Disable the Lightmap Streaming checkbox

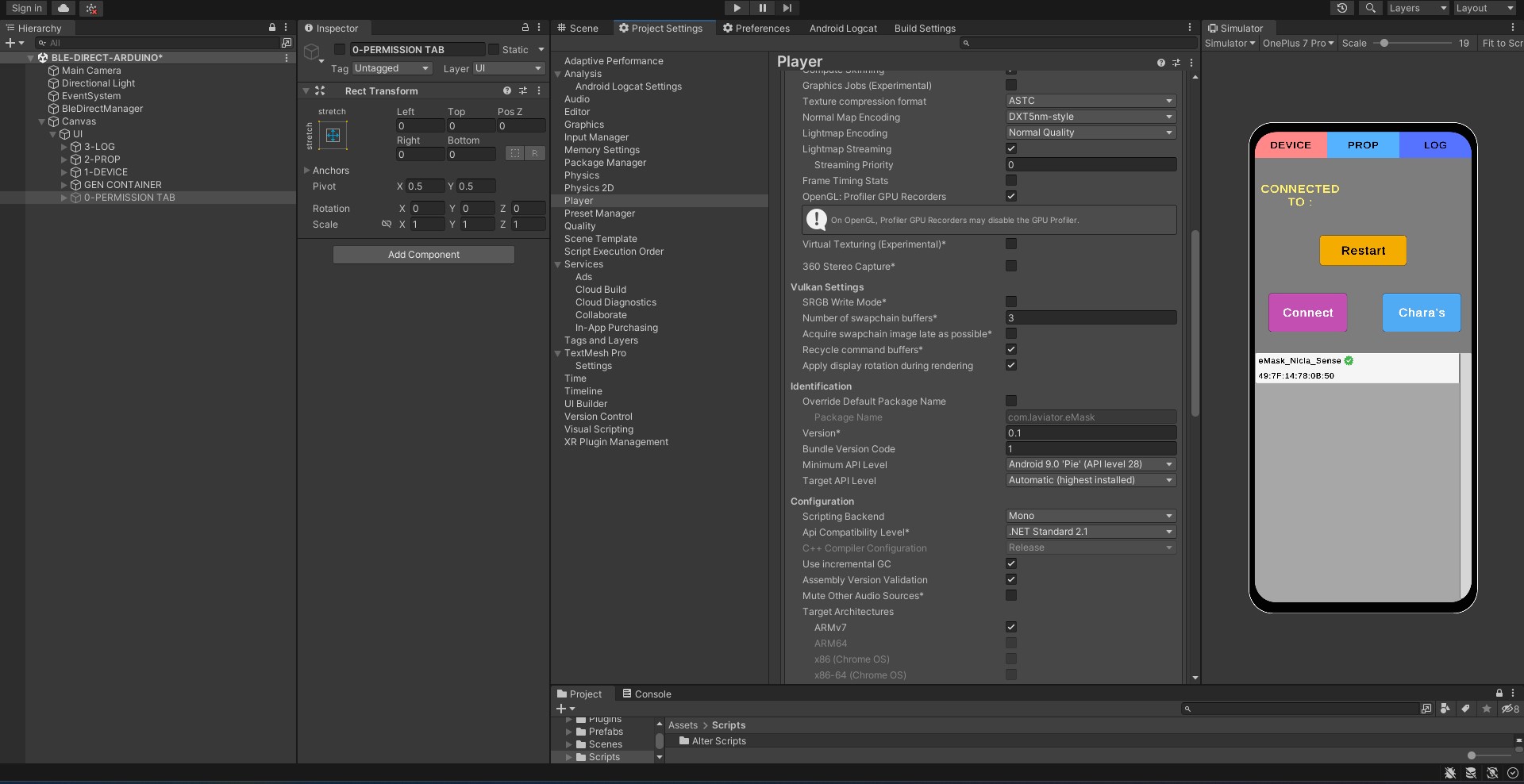[x=1010, y=148]
